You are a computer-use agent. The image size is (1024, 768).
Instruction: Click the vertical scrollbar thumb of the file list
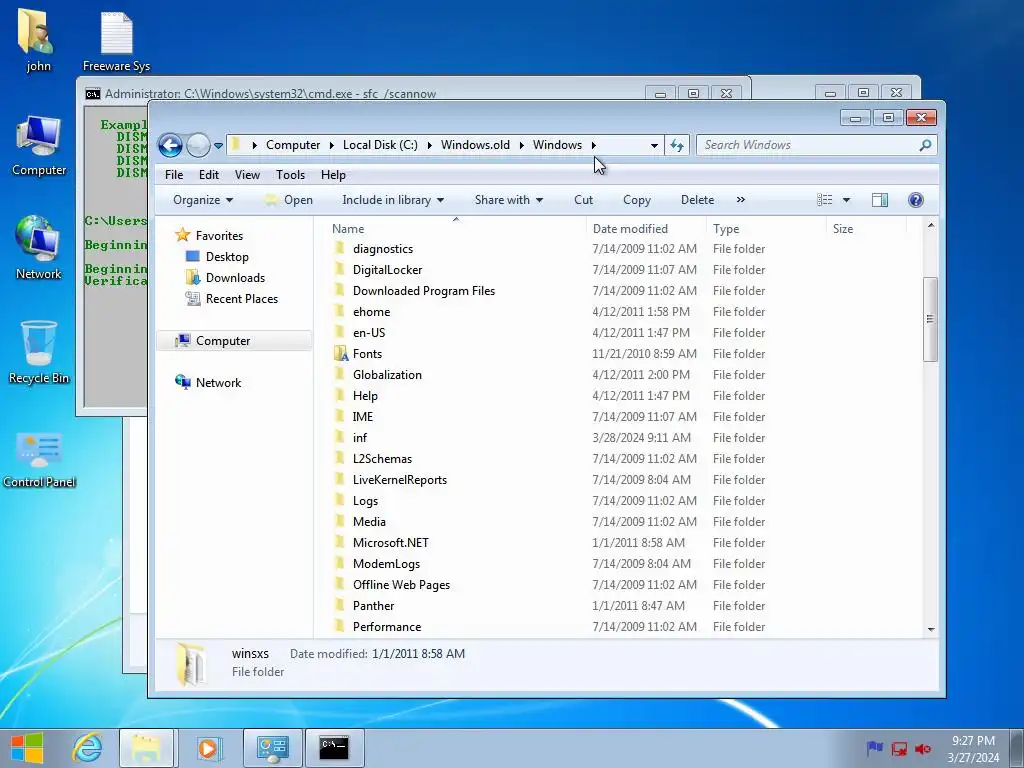pos(931,319)
